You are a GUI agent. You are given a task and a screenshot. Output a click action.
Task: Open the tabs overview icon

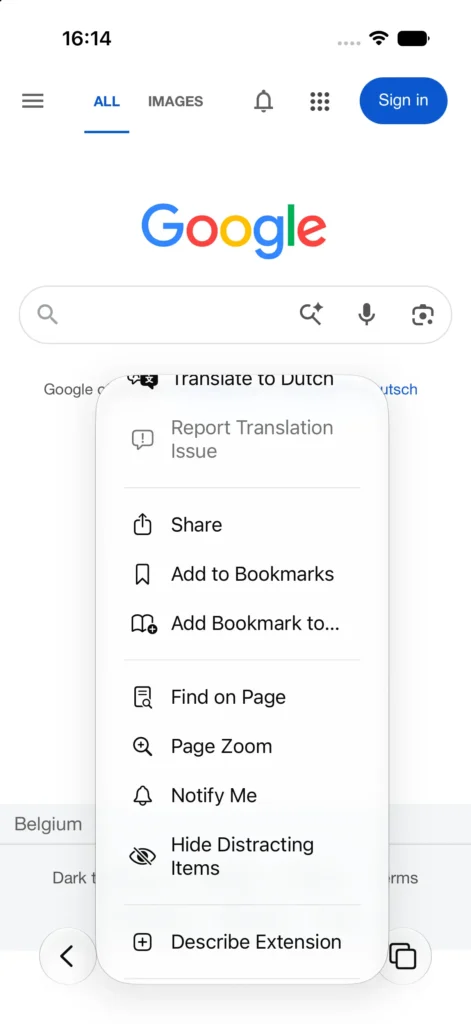[403, 956]
